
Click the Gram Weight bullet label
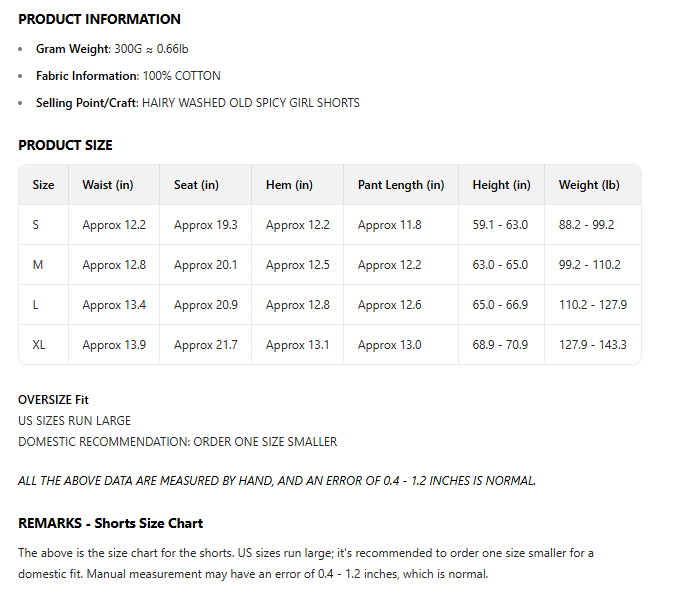[x=72, y=48]
